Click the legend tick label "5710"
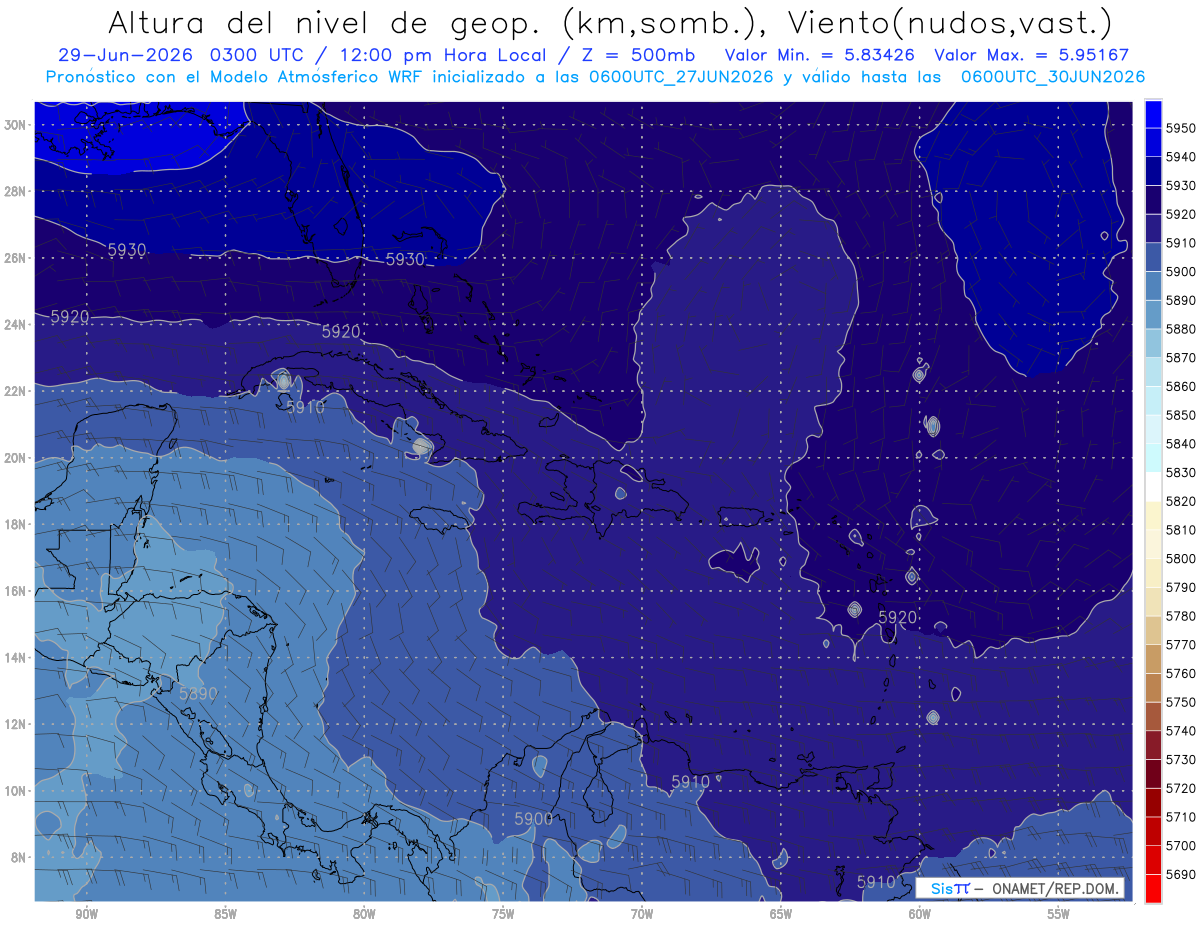The width and height of the screenshot is (1200, 927). click(1181, 817)
